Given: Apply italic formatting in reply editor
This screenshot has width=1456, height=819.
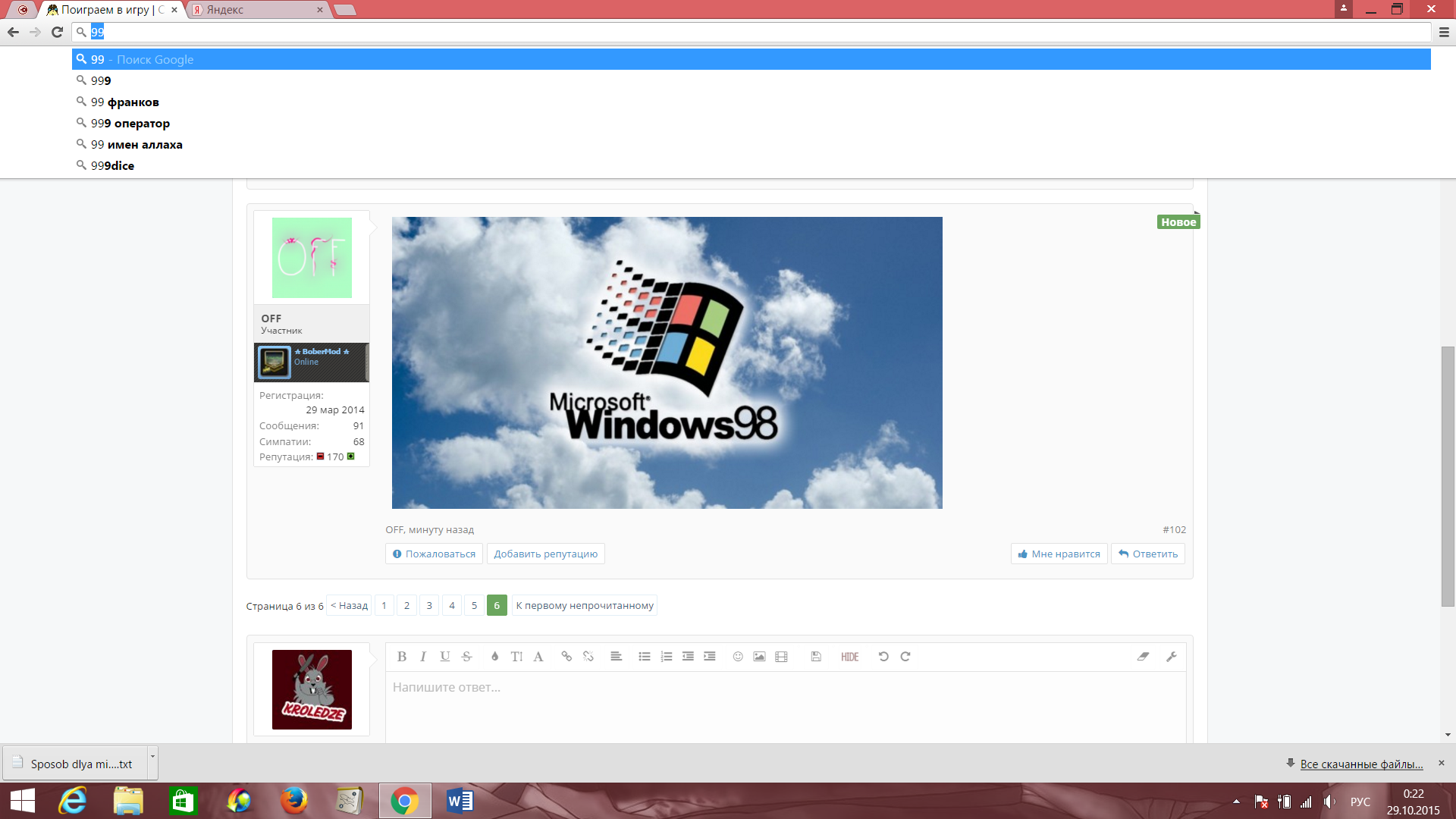Looking at the screenshot, I should tap(423, 657).
